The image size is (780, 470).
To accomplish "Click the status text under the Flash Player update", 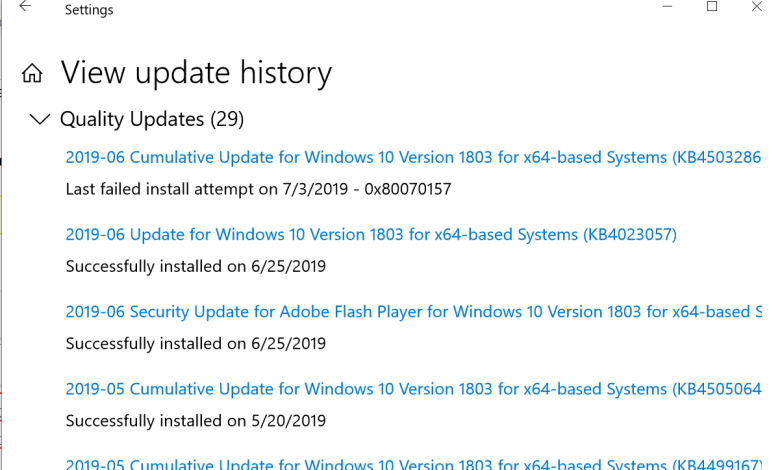I will click(195, 344).
